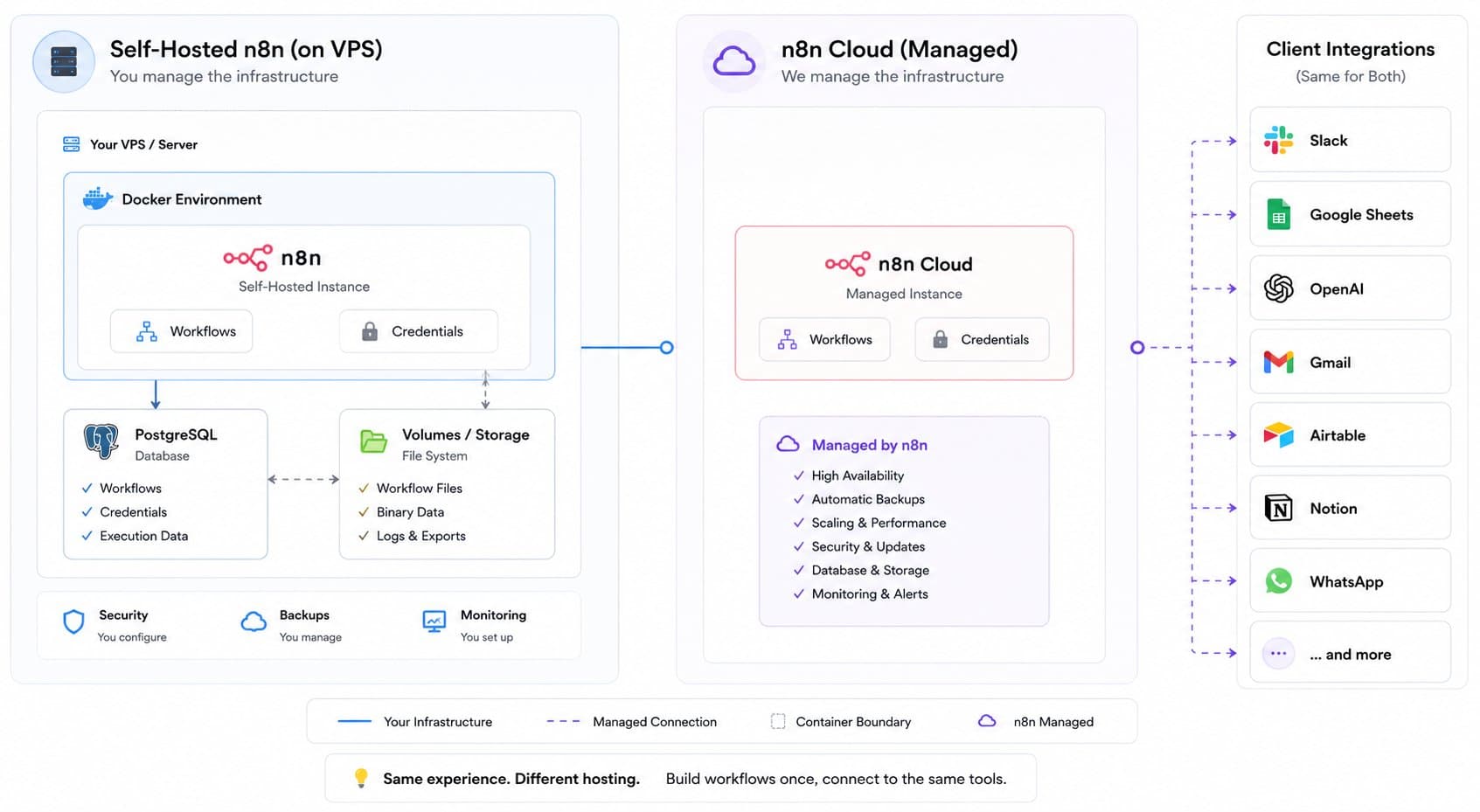Click the WhatsApp logo icon
Viewport: 1480px width, 812px height.
coord(1278,581)
